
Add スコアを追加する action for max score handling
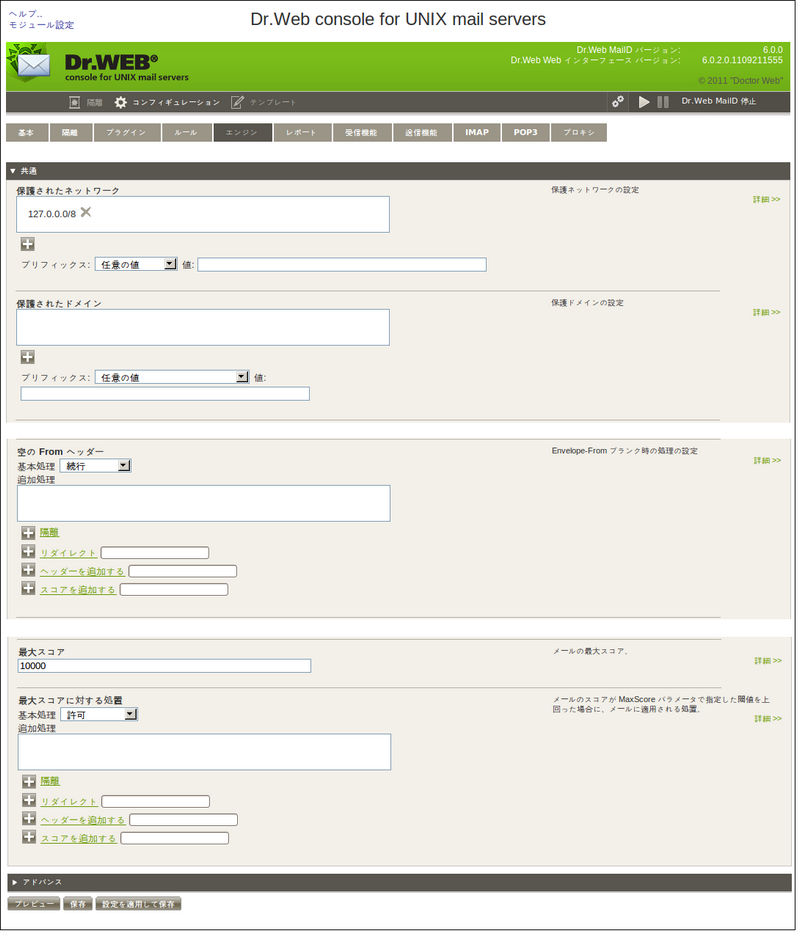pyautogui.click(x=29, y=836)
